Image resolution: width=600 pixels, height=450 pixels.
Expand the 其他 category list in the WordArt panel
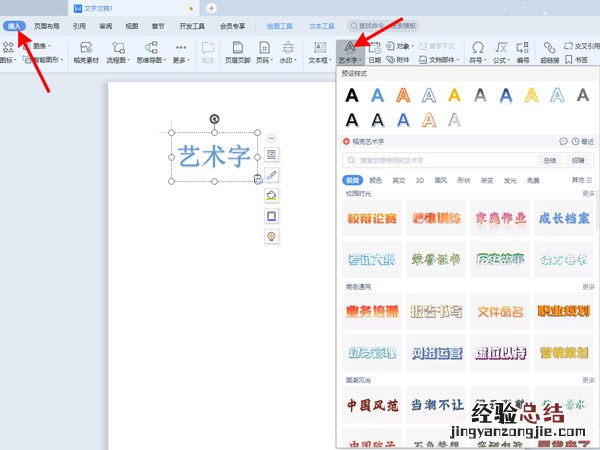coord(580,180)
